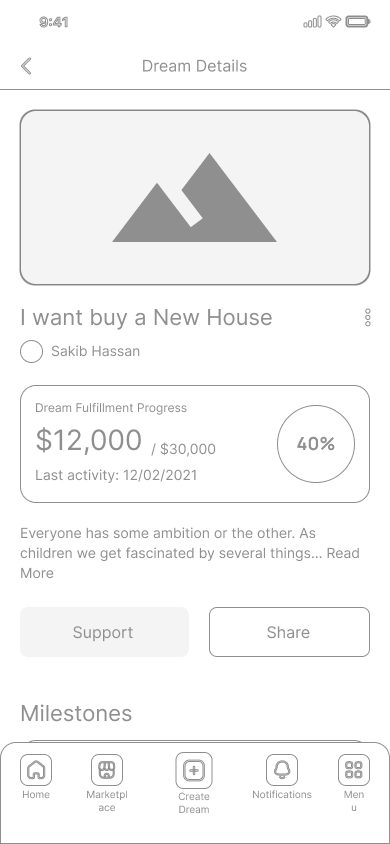Open the Menu grid icon
Viewport: 390px width, 844px height.
coord(353,770)
